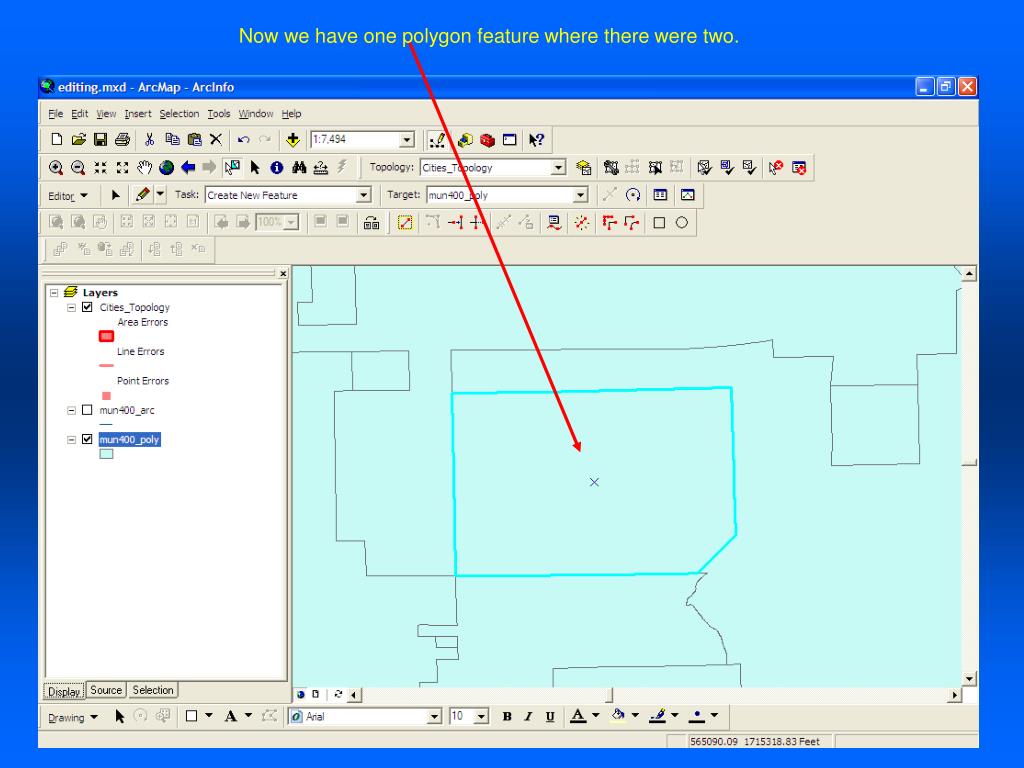This screenshot has width=1024, height=768.
Task: Click the Paste clipboard icon
Action: [194, 139]
